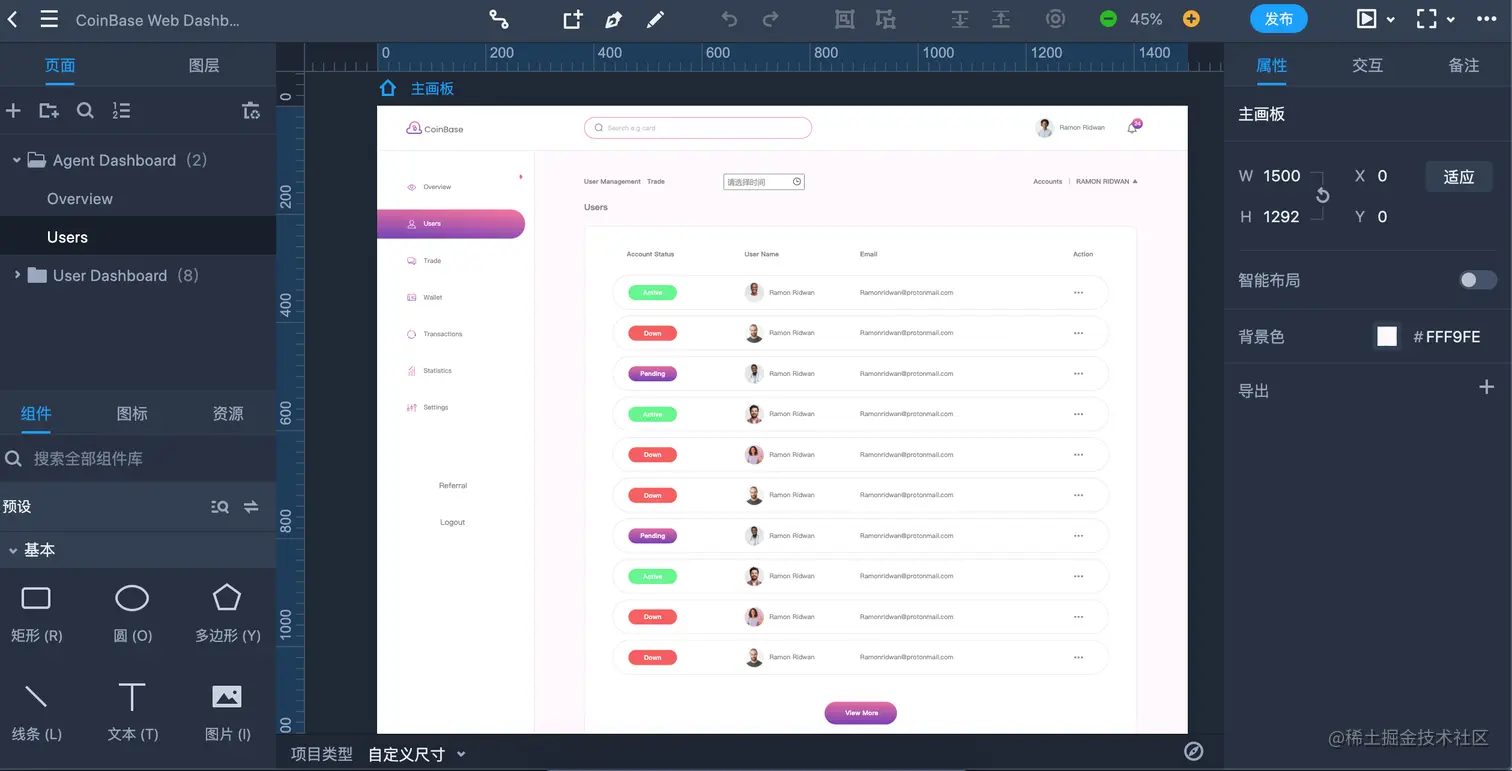The height and width of the screenshot is (771, 1512).
Task: Open the 请选择时间 date picker
Action: 764,182
